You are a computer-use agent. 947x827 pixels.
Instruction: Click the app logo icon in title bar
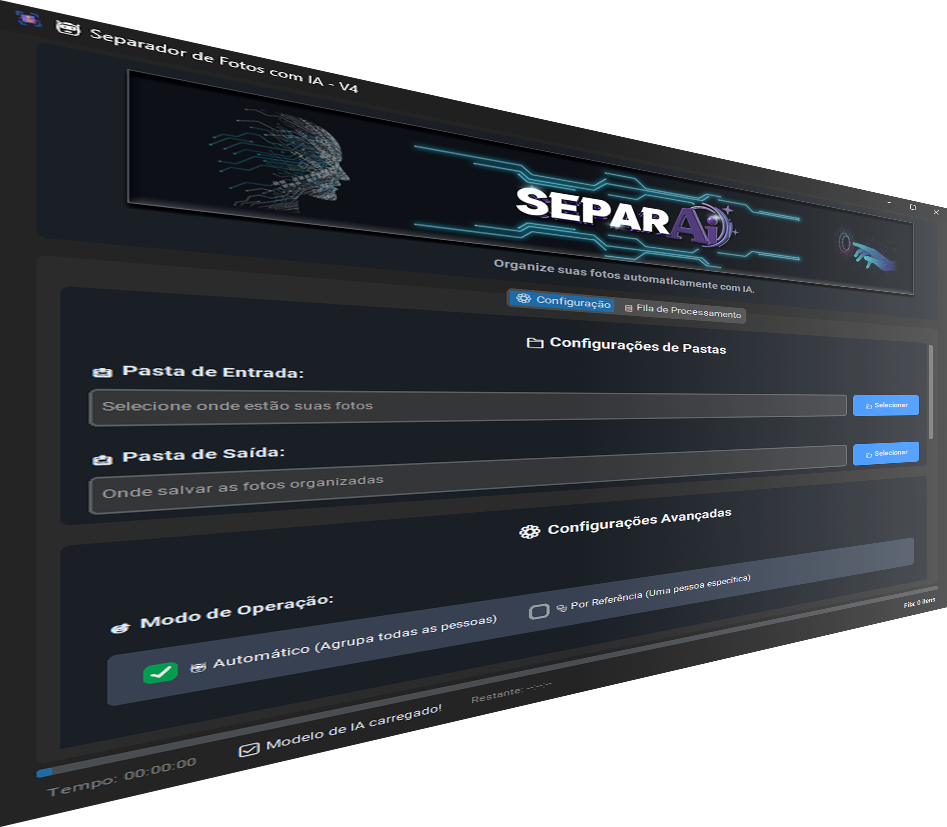[28, 18]
